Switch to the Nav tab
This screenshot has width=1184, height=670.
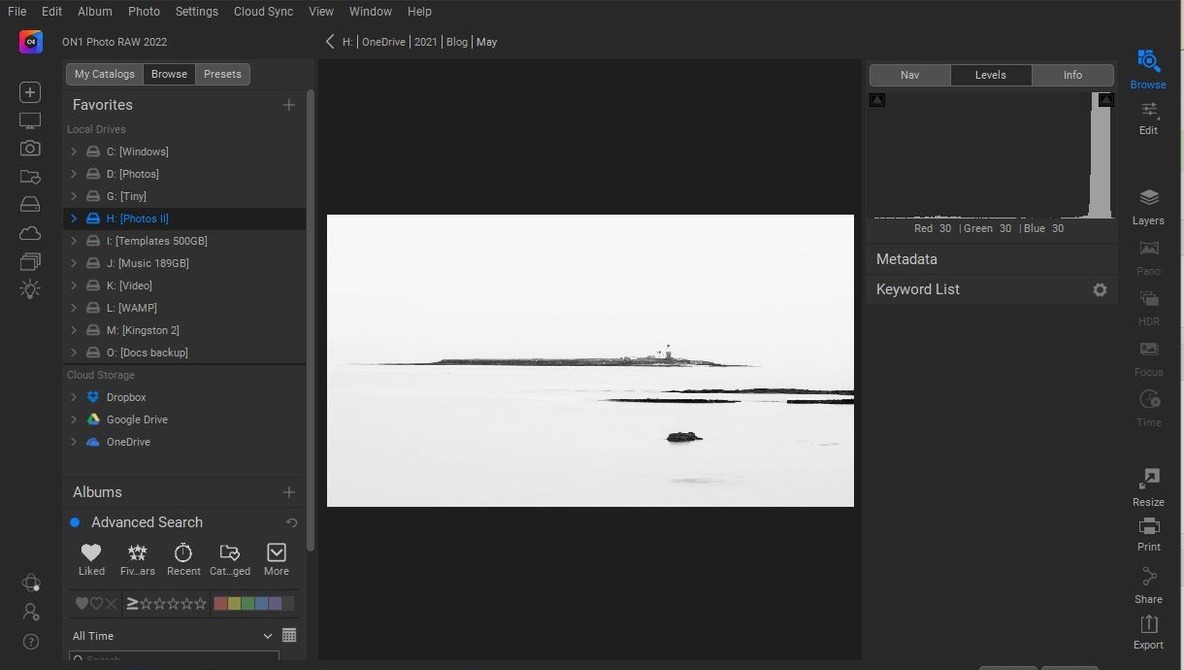(910, 75)
